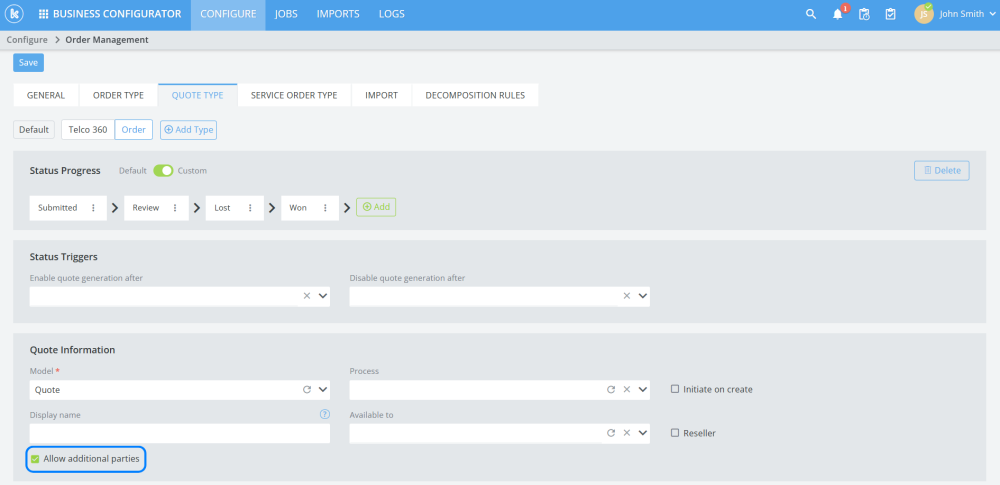Select the Order quote type
The height and width of the screenshot is (485, 1000).
[134, 130]
